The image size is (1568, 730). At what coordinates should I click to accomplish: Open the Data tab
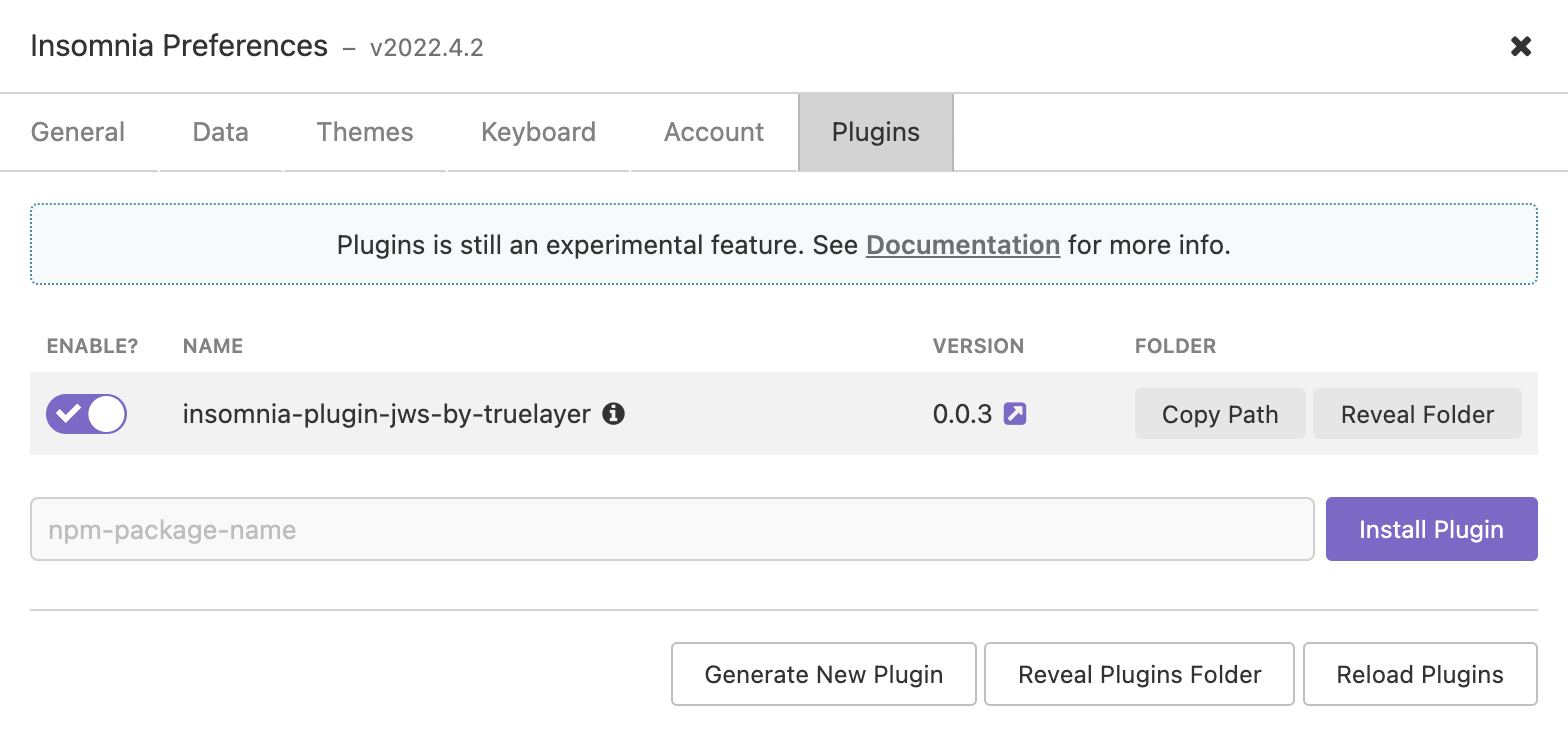tap(221, 132)
